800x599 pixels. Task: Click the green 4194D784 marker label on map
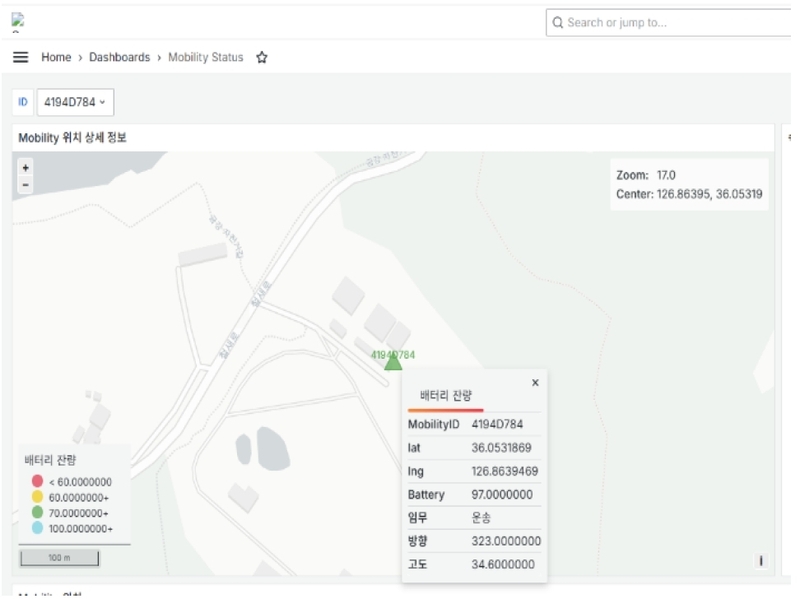(x=393, y=355)
